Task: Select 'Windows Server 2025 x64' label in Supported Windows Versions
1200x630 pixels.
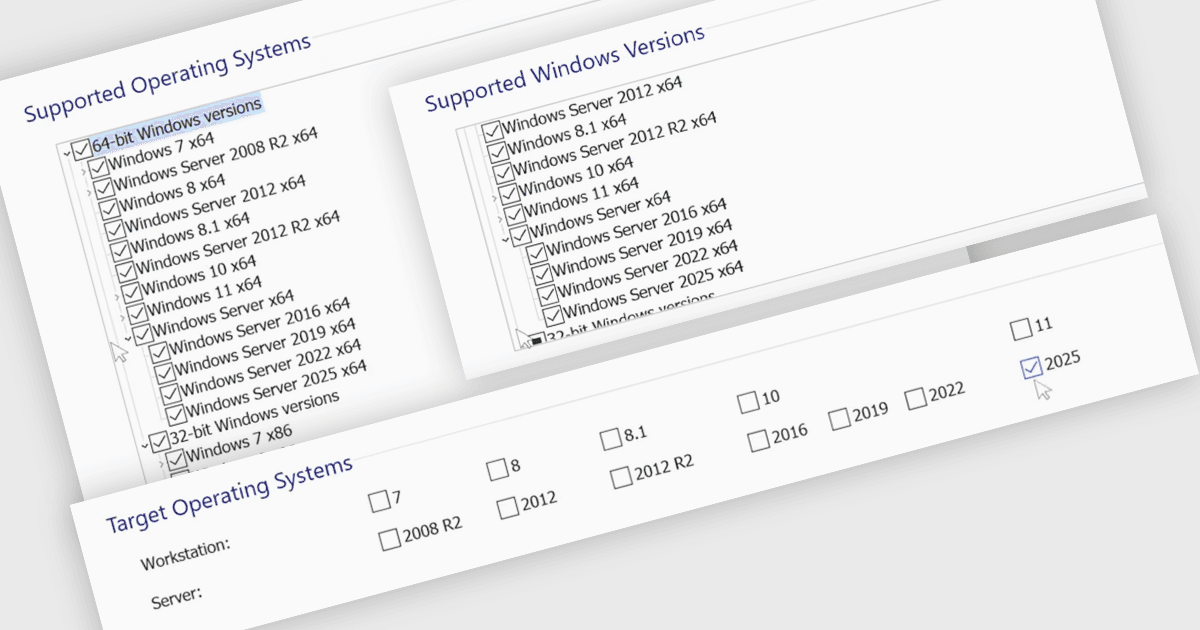Action: point(652,289)
